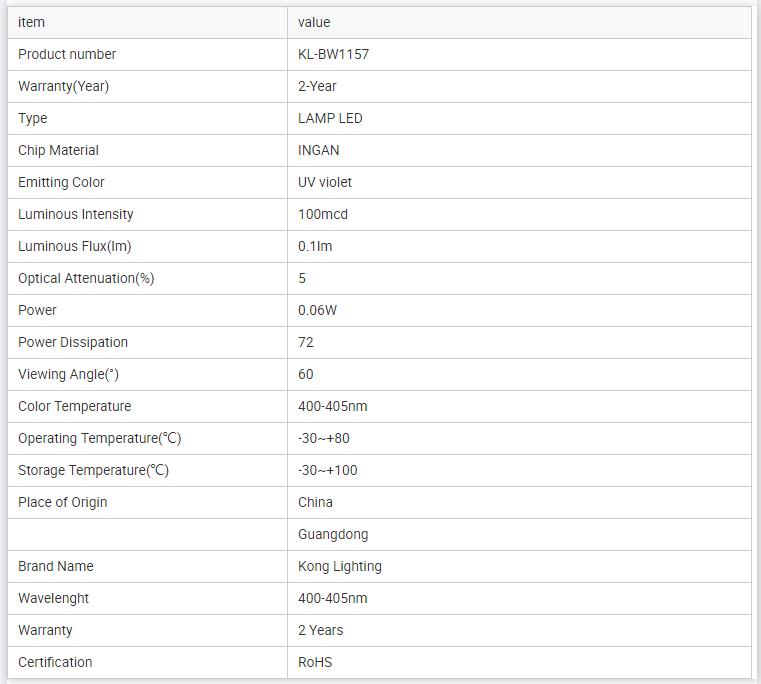Image resolution: width=761 pixels, height=684 pixels.
Task: Select the 0.06W power value
Action: 318,310
